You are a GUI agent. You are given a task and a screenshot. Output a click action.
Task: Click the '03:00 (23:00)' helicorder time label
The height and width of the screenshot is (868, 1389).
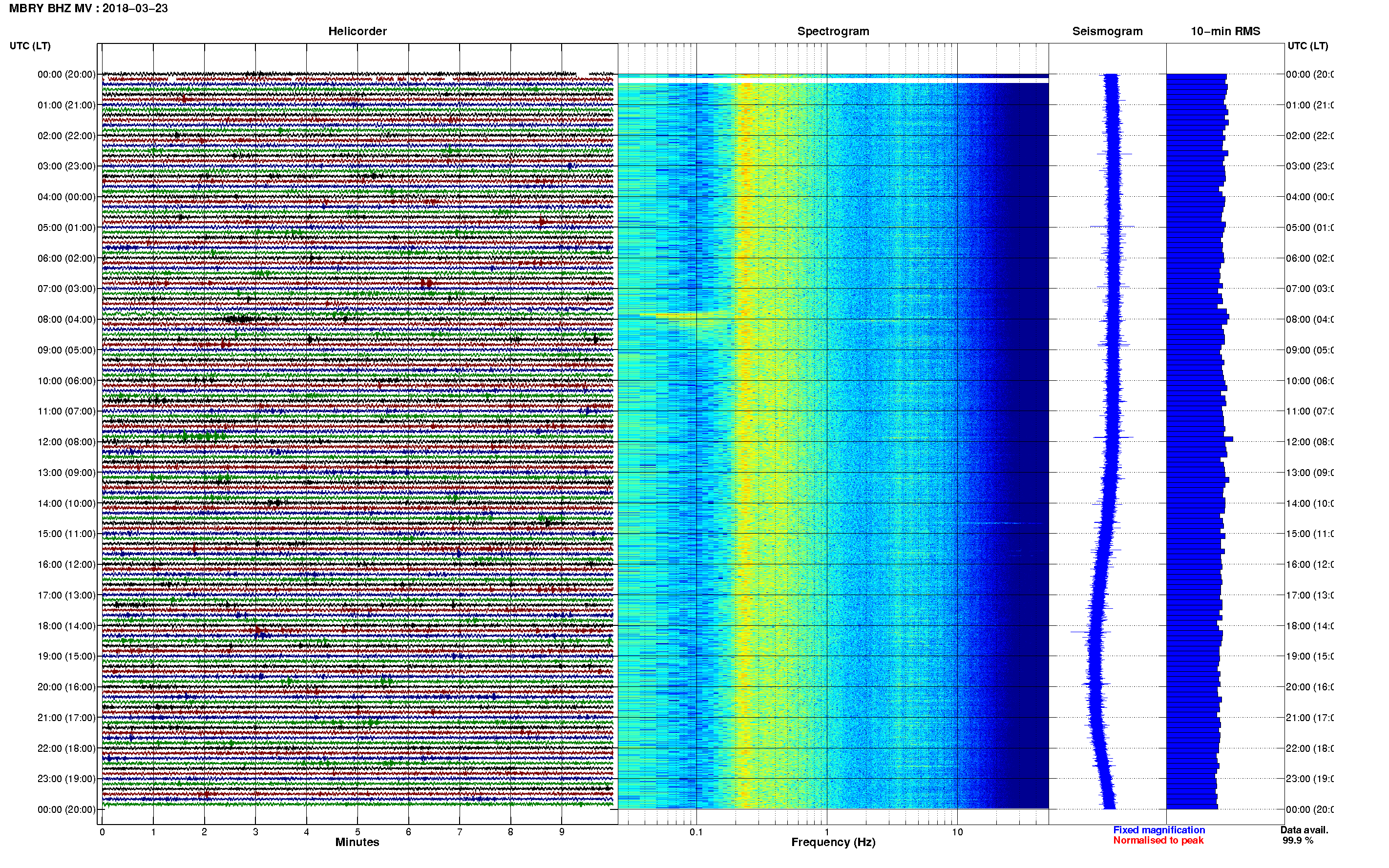tap(66, 166)
